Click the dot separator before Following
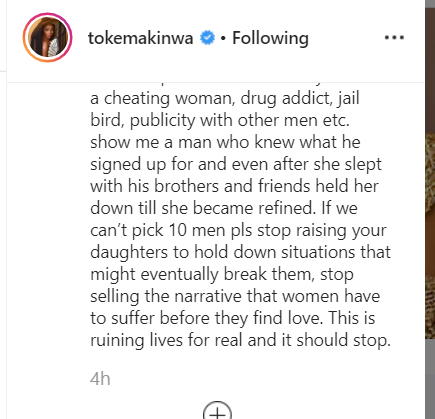The image size is (435, 419). 223,38
